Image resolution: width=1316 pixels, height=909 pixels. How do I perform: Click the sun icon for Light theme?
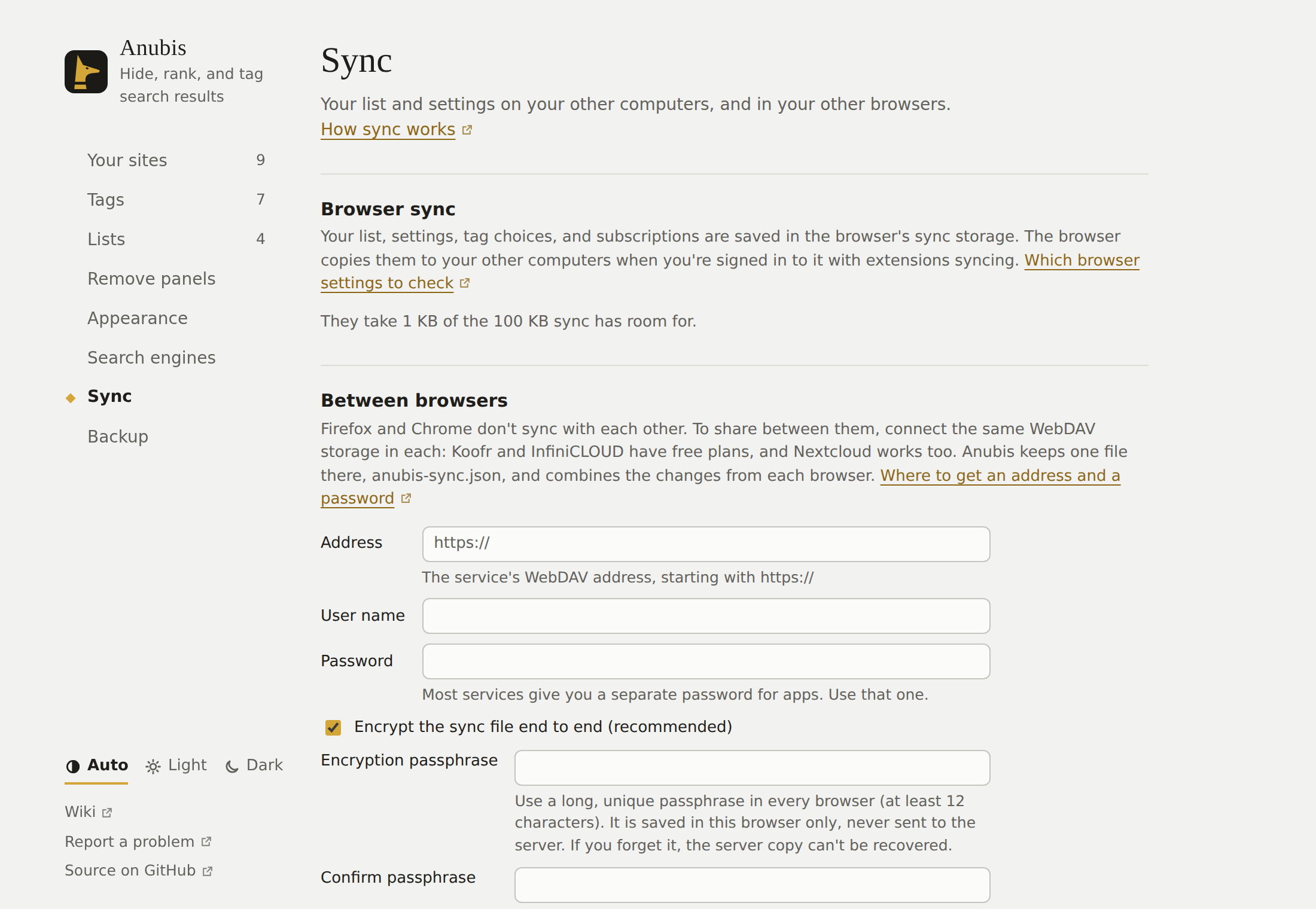153,767
